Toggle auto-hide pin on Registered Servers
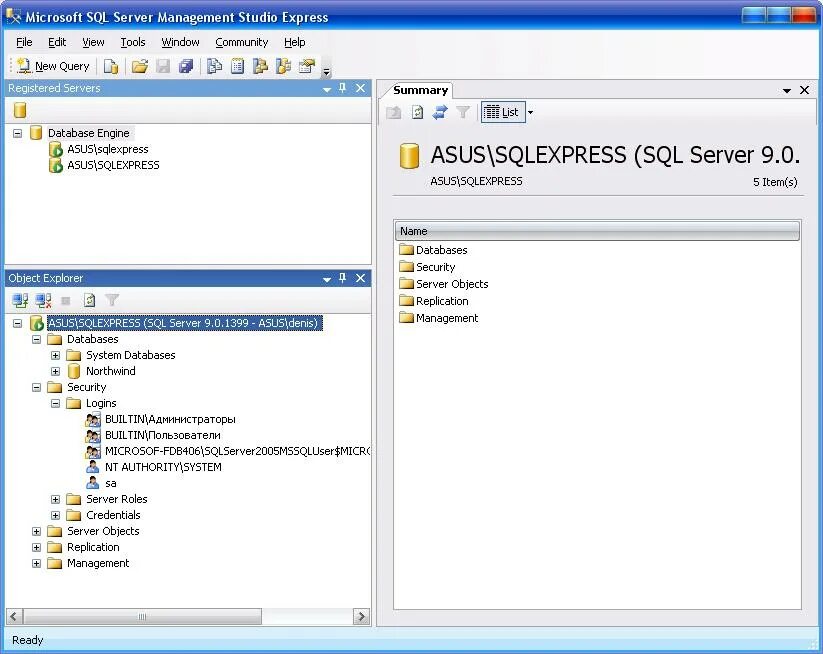The width and height of the screenshot is (823, 654). point(343,88)
